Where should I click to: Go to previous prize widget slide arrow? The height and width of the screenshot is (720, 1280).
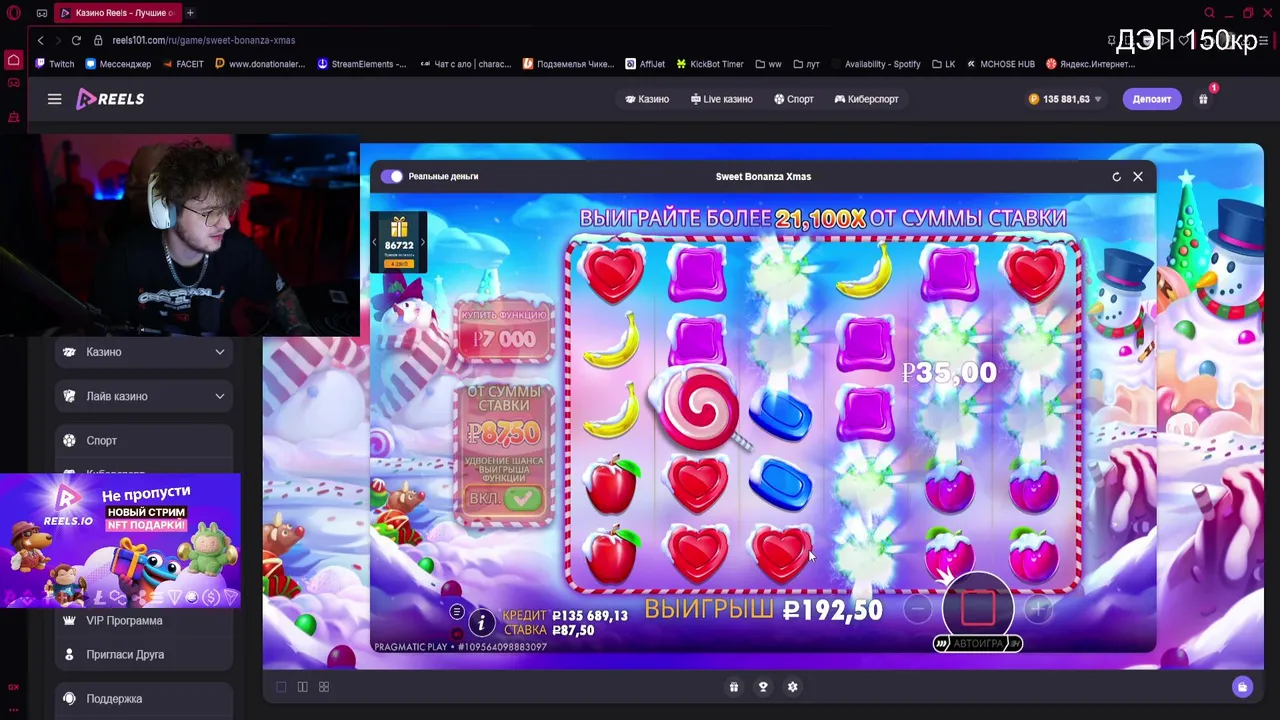tap(375, 242)
